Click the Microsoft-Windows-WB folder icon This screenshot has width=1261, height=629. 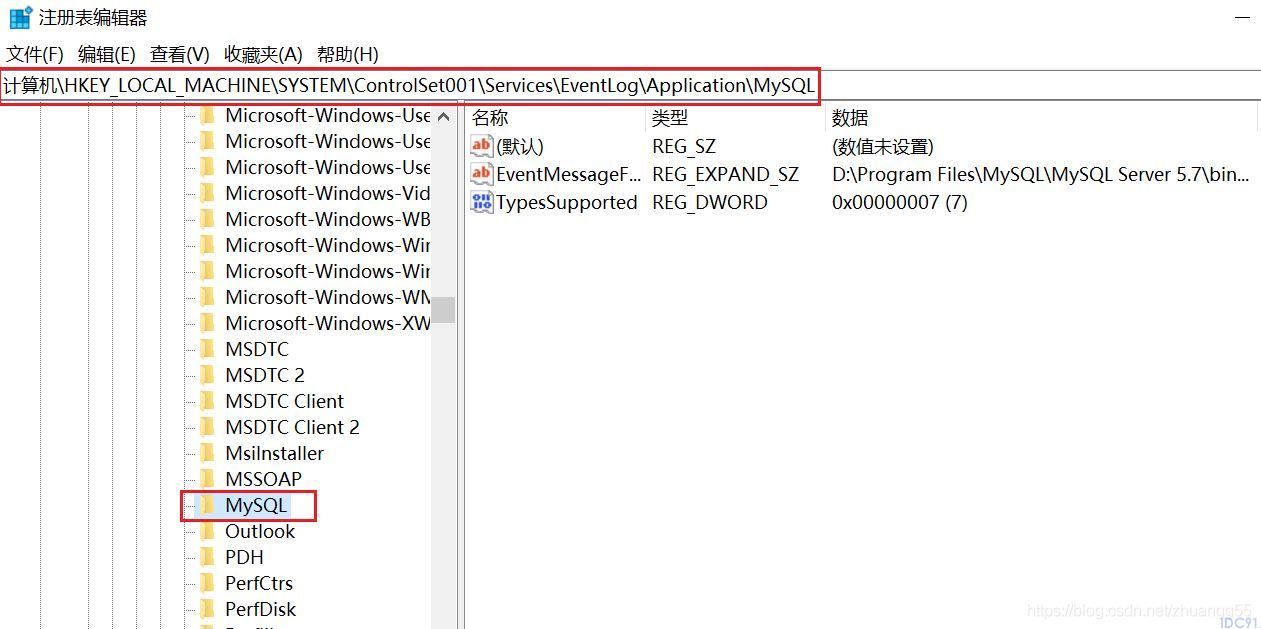coord(208,219)
